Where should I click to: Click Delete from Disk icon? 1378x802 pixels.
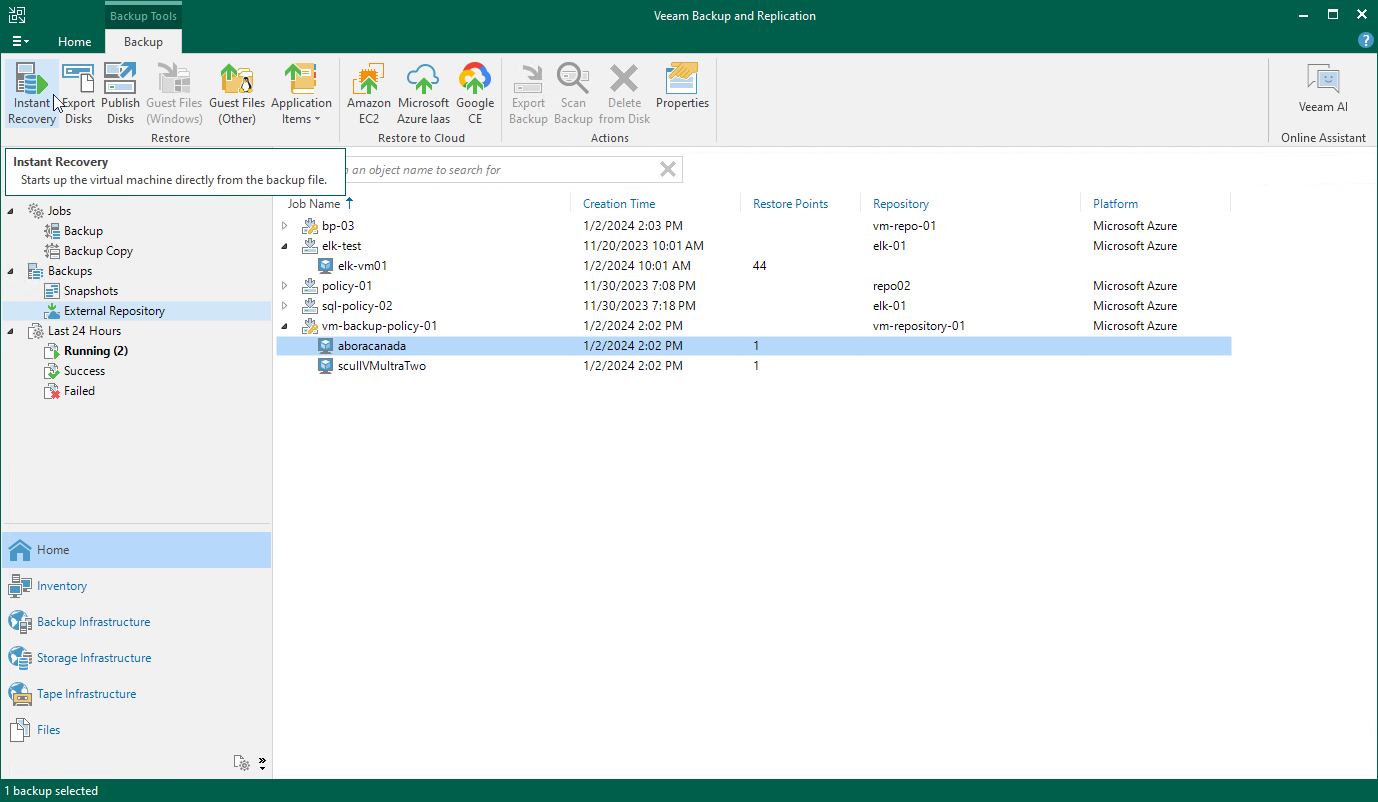click(x=624, y=94)
